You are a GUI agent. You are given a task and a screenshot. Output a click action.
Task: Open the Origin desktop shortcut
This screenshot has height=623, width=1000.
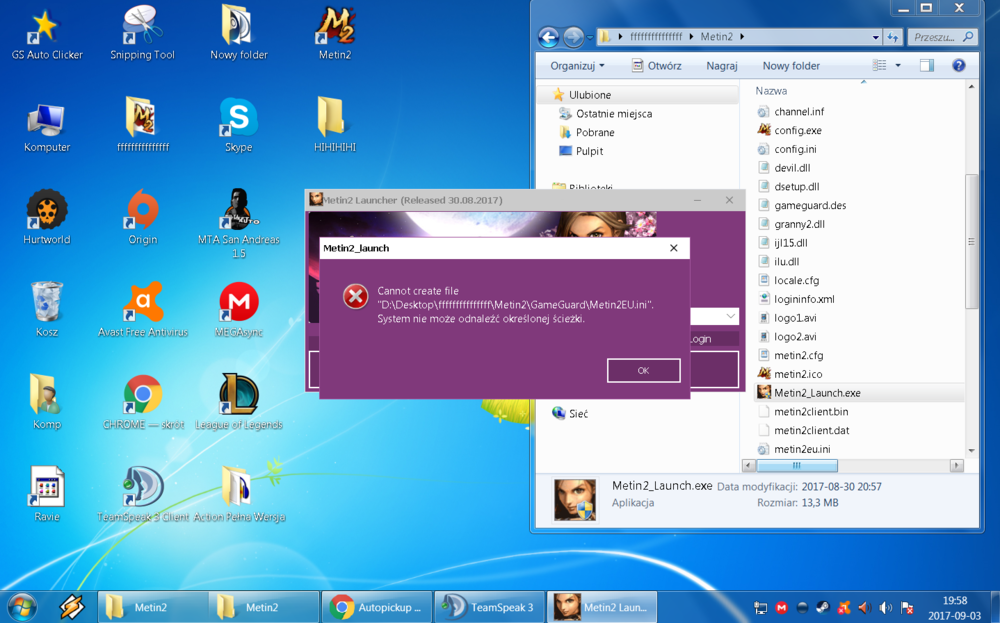tap(143, 218)
